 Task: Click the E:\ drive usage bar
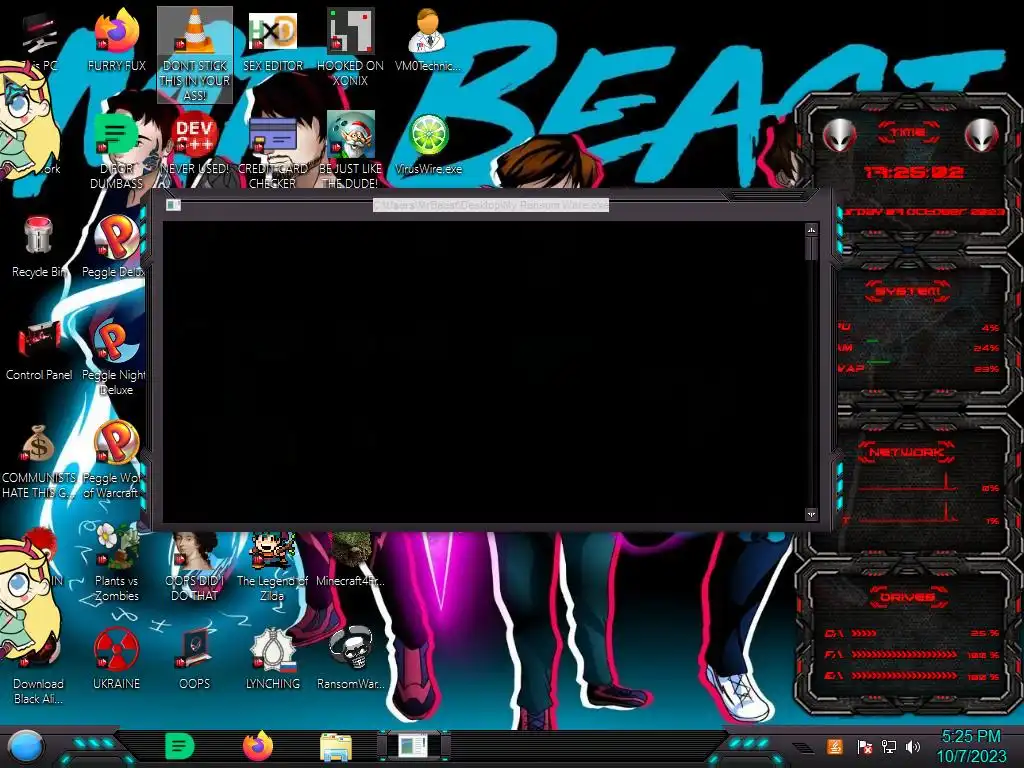click(904, 676)
